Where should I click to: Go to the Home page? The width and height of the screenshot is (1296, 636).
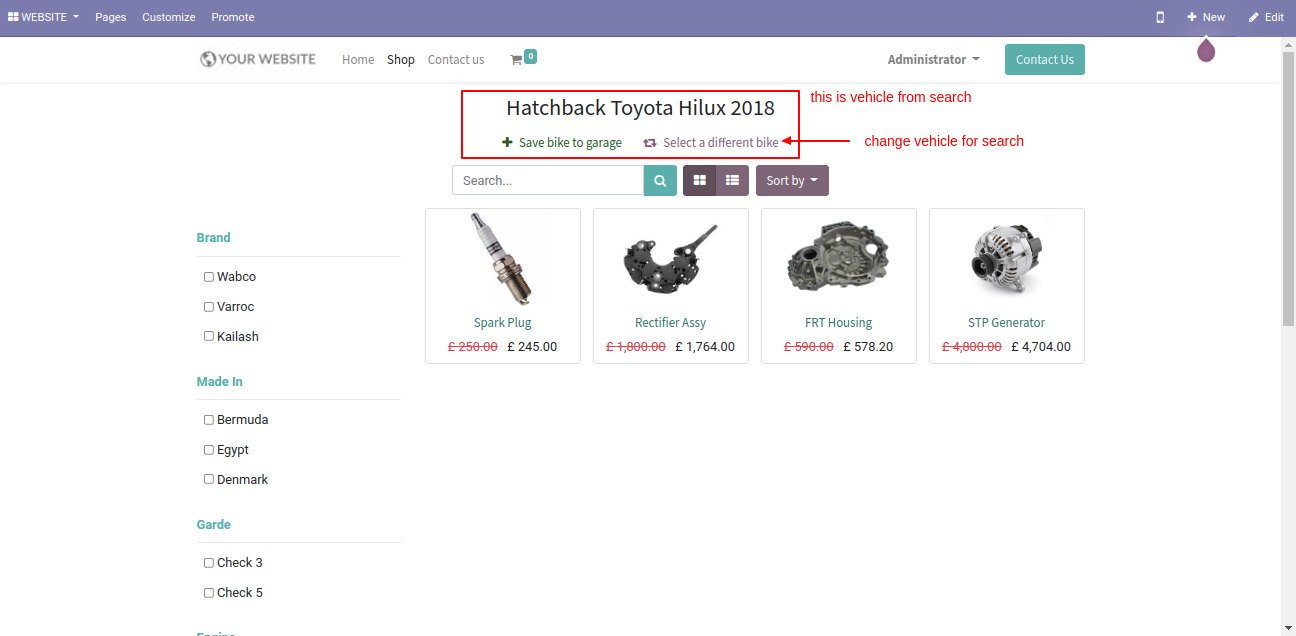pyautogui.click(x=358, y=60)
